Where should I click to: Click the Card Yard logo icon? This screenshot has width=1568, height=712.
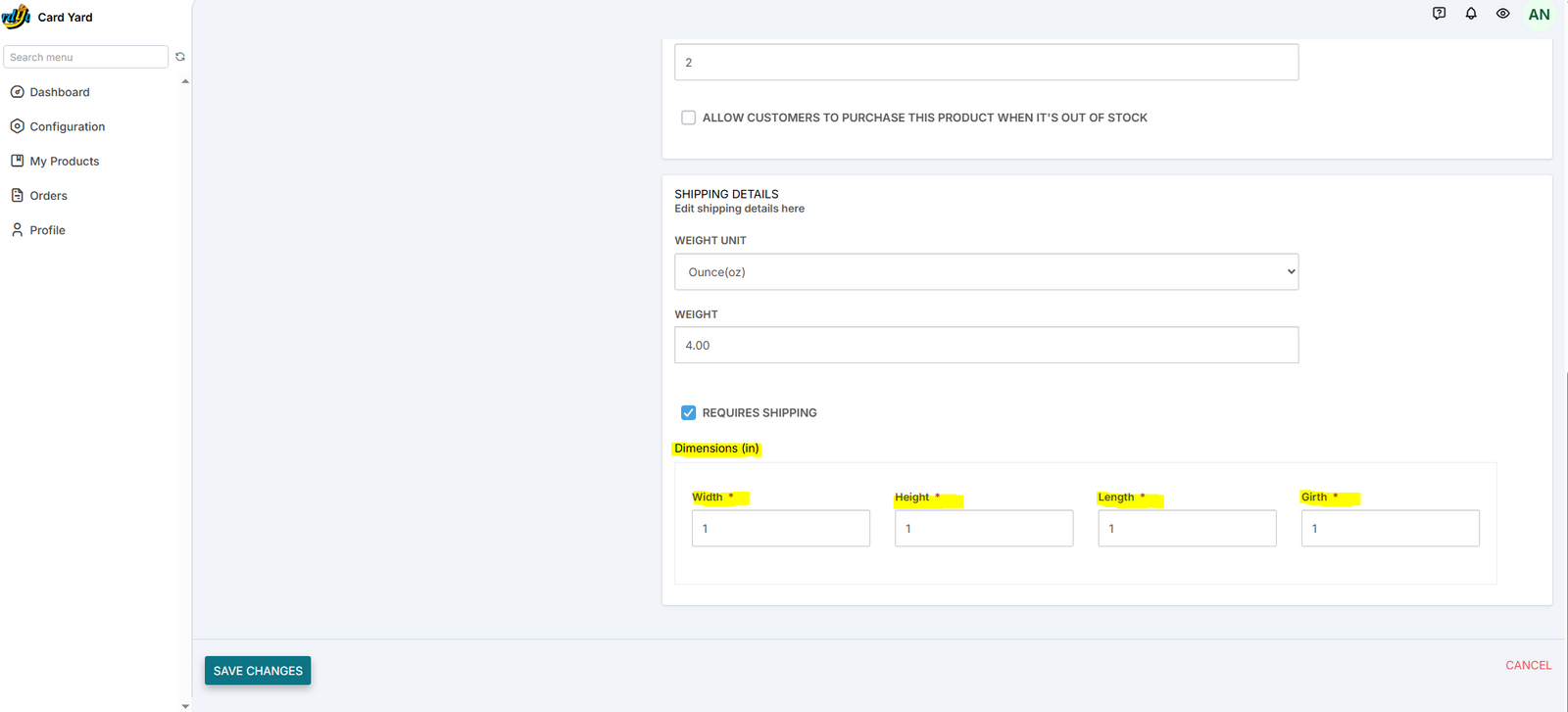pos(17,17)
